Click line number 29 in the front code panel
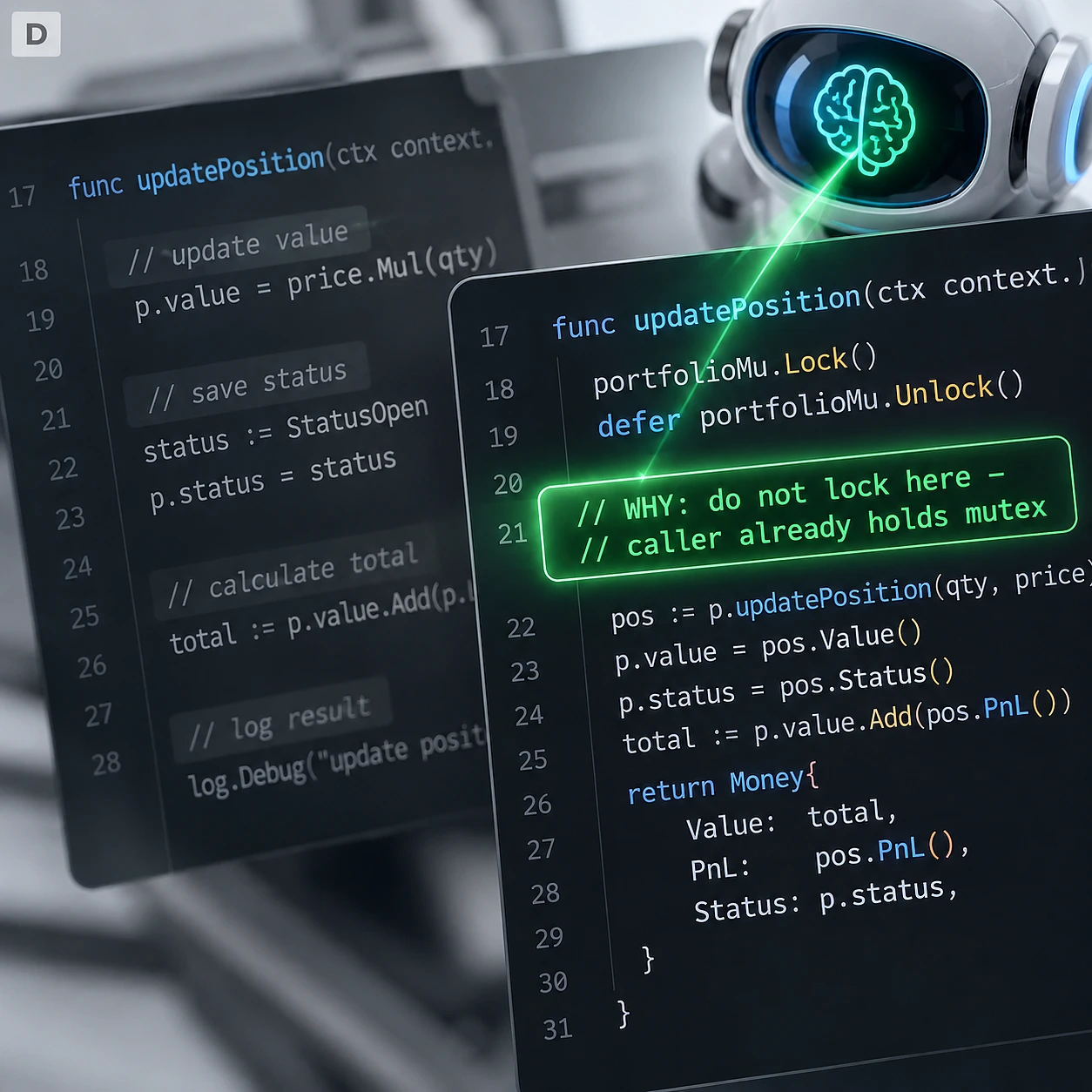Image resolution: width=1092 pixels, height=1092 pixels. (549, 938)
